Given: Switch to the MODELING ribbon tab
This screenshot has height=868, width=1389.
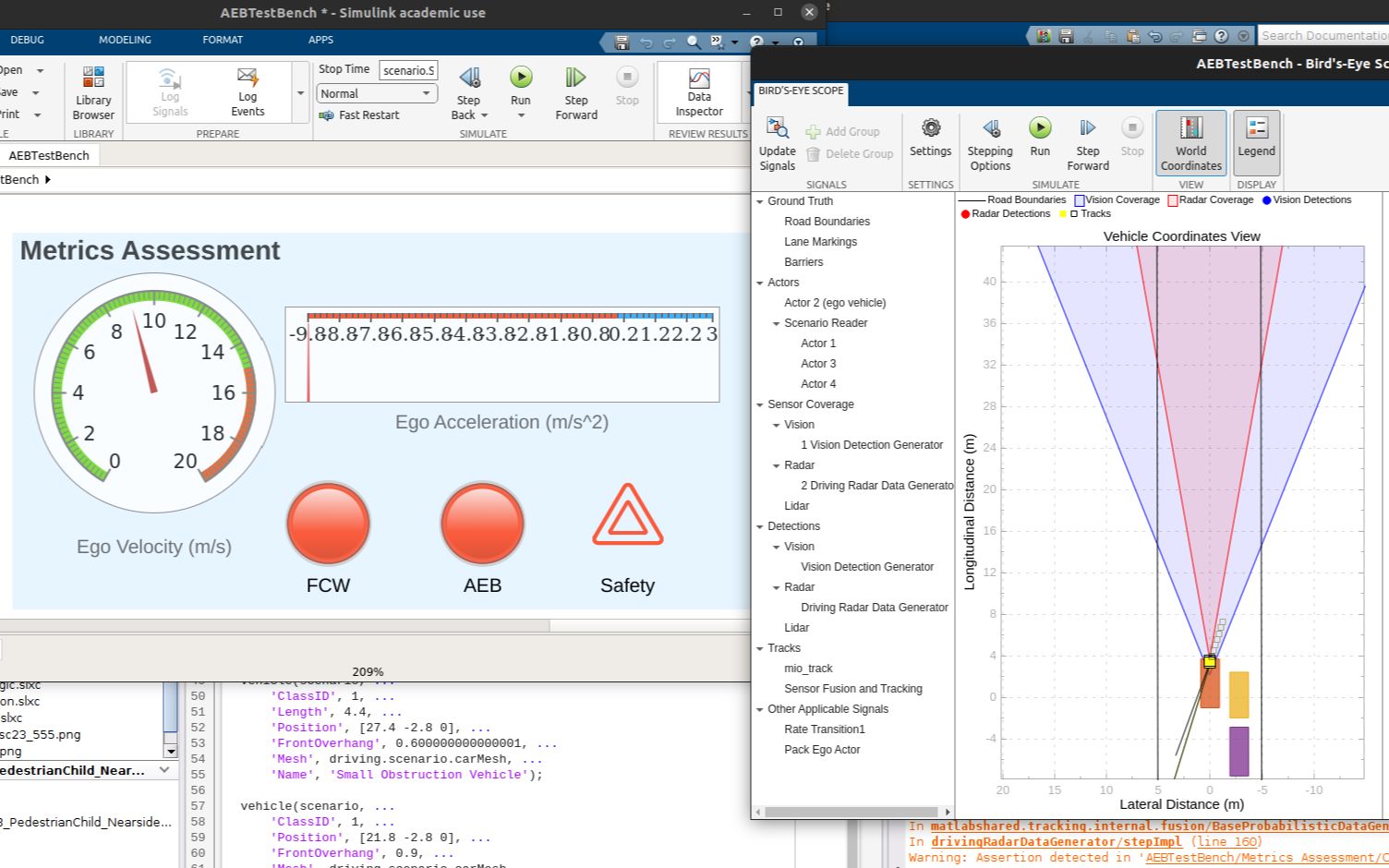Looking at the screenshot, I should [125, 40].
